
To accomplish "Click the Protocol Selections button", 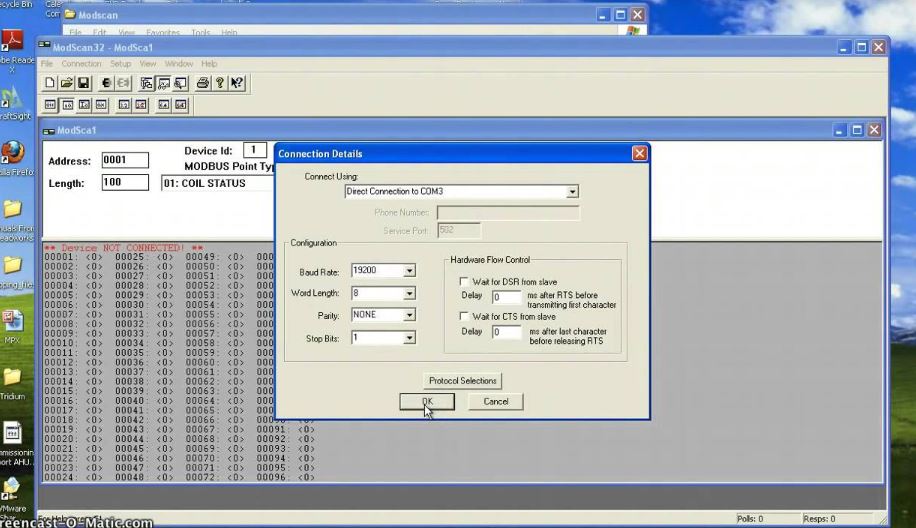I will point(463,381).
